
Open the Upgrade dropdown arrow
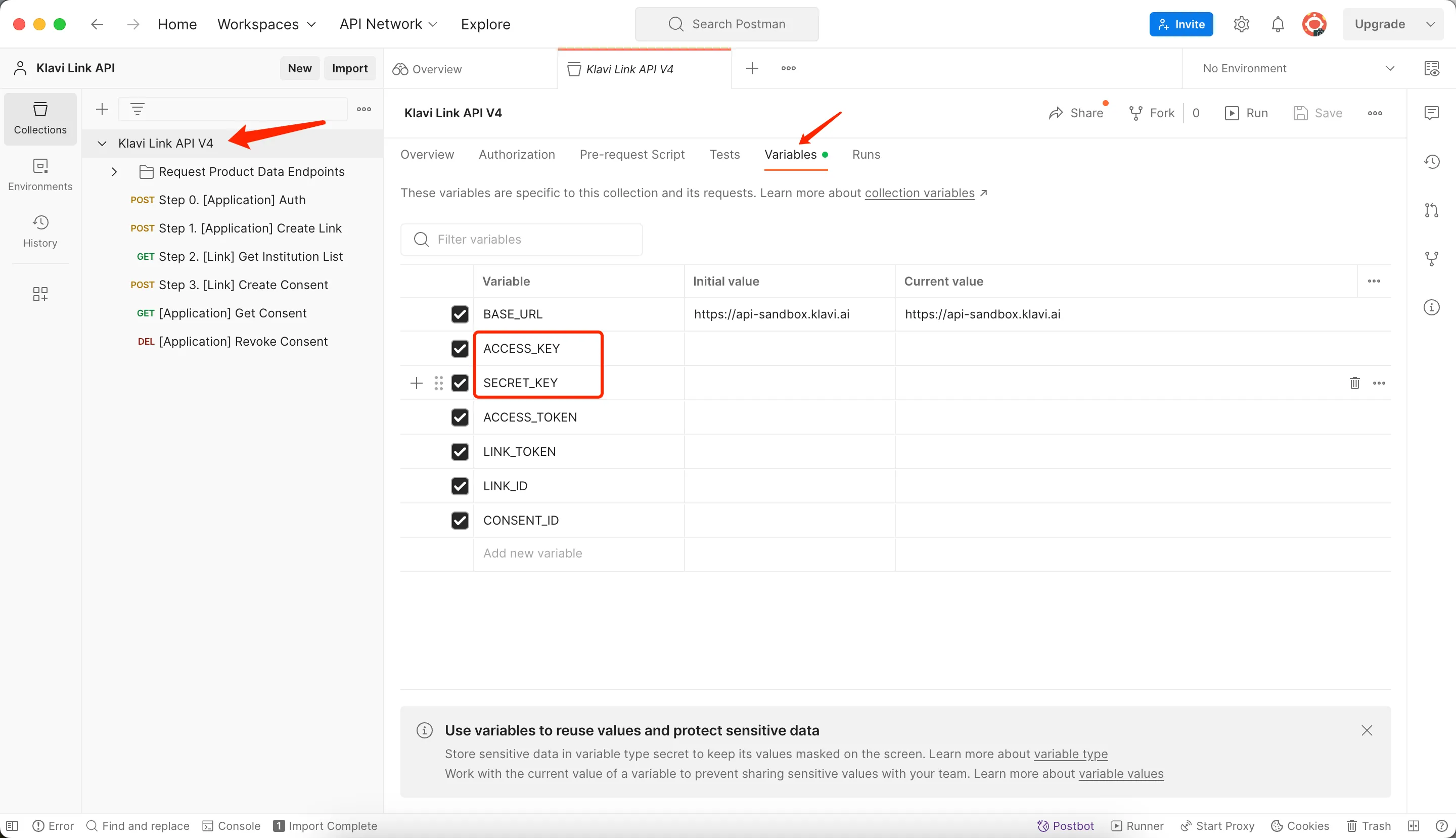click(1431, 24)
